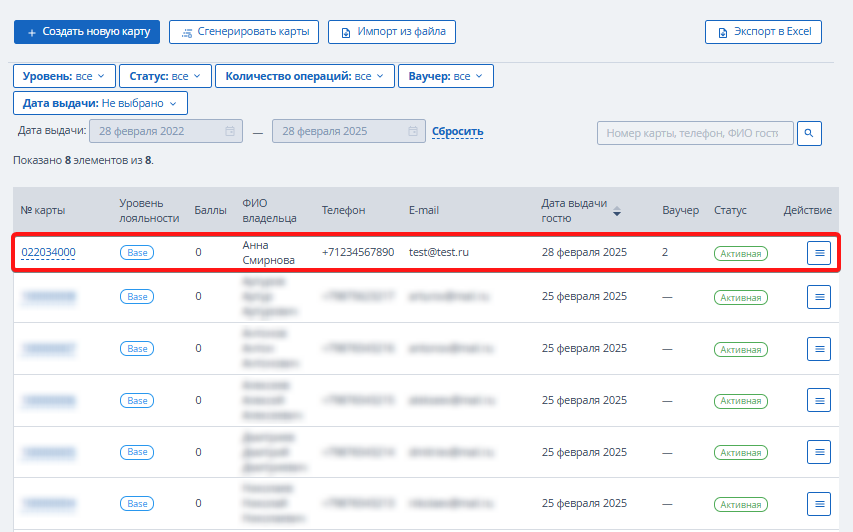Sort by Дата выдачи гостю arrow icon
The width and height of the screenshot is (853, 532).
click(x=616, y=211)
